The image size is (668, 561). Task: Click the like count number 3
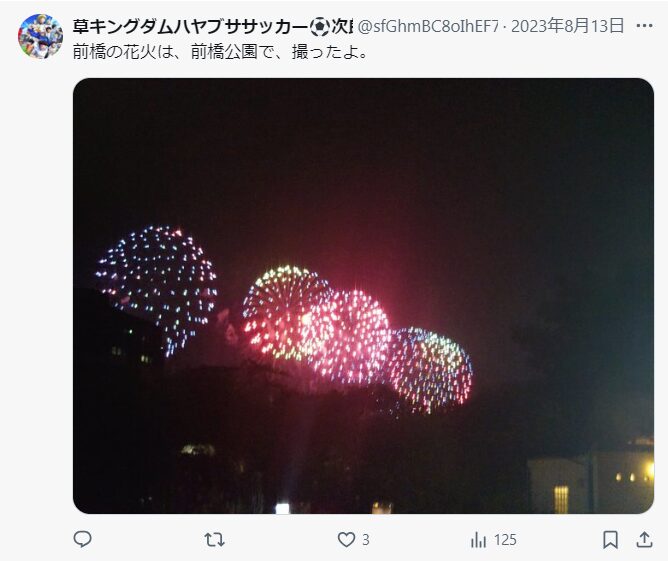(x=366, y=540)
